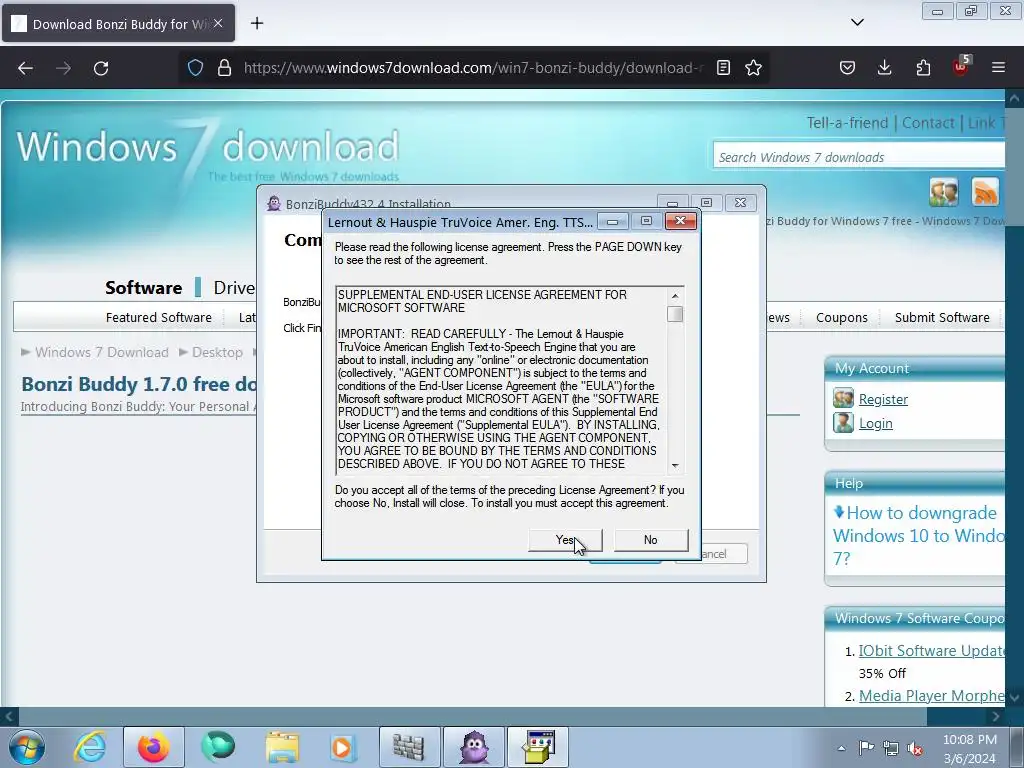
Task: Toggle reader view icon
Action: (x=723, y=67)
